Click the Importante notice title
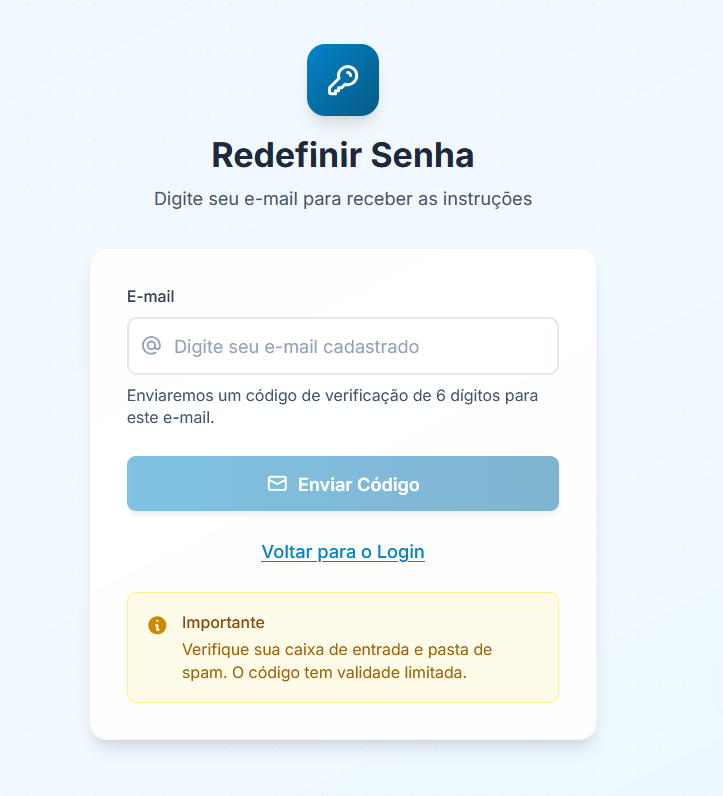The width and height of the screenshot is (723, 796). 223,622
